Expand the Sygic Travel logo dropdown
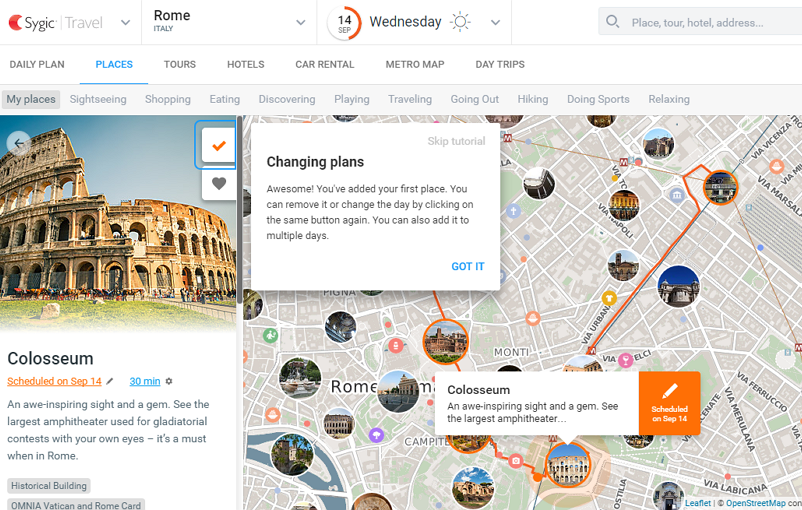Image resolution: width=802 pixels, height=510 pixels. (125, 23)
